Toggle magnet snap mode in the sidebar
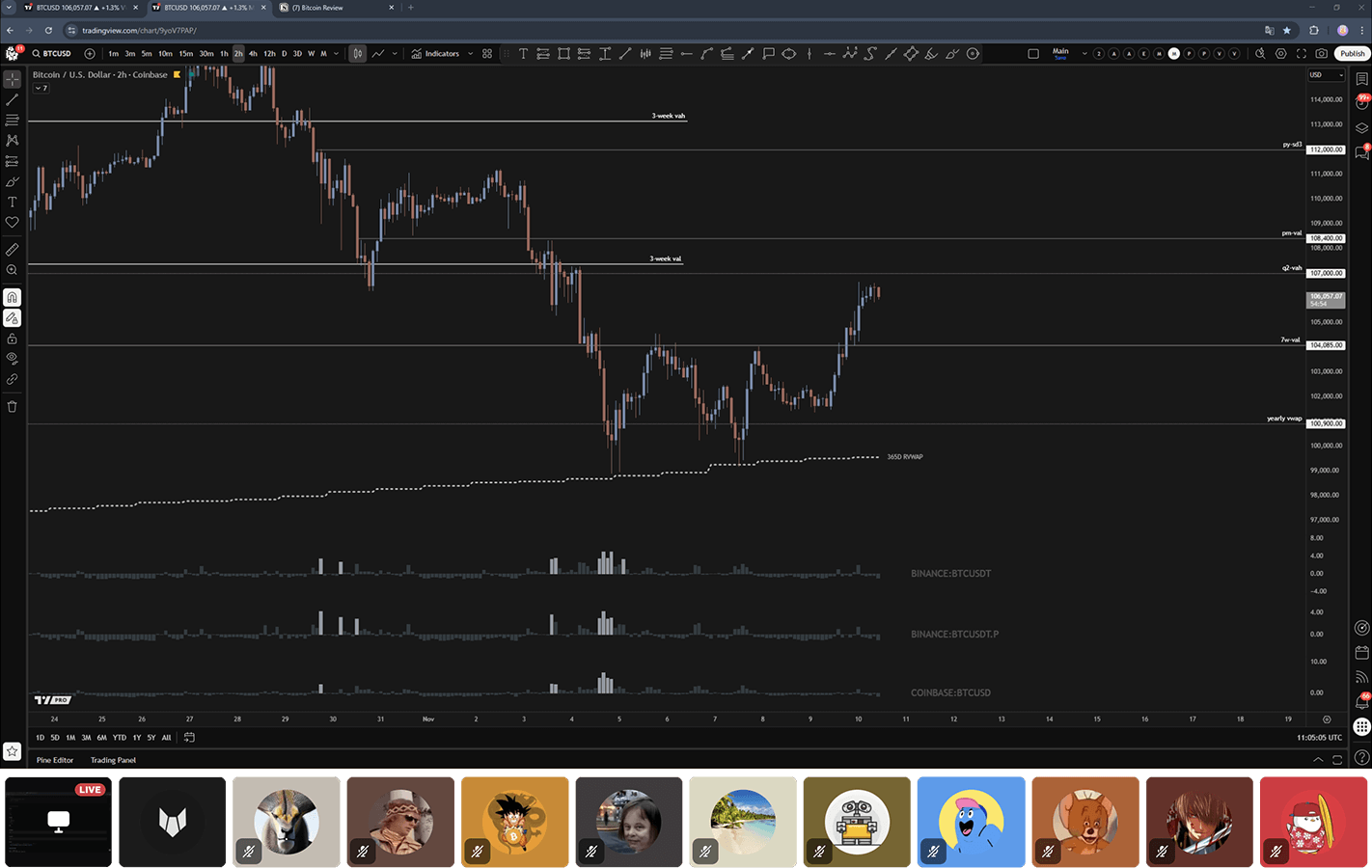The height and width of the screenshot is (868, 1372). 13,297
